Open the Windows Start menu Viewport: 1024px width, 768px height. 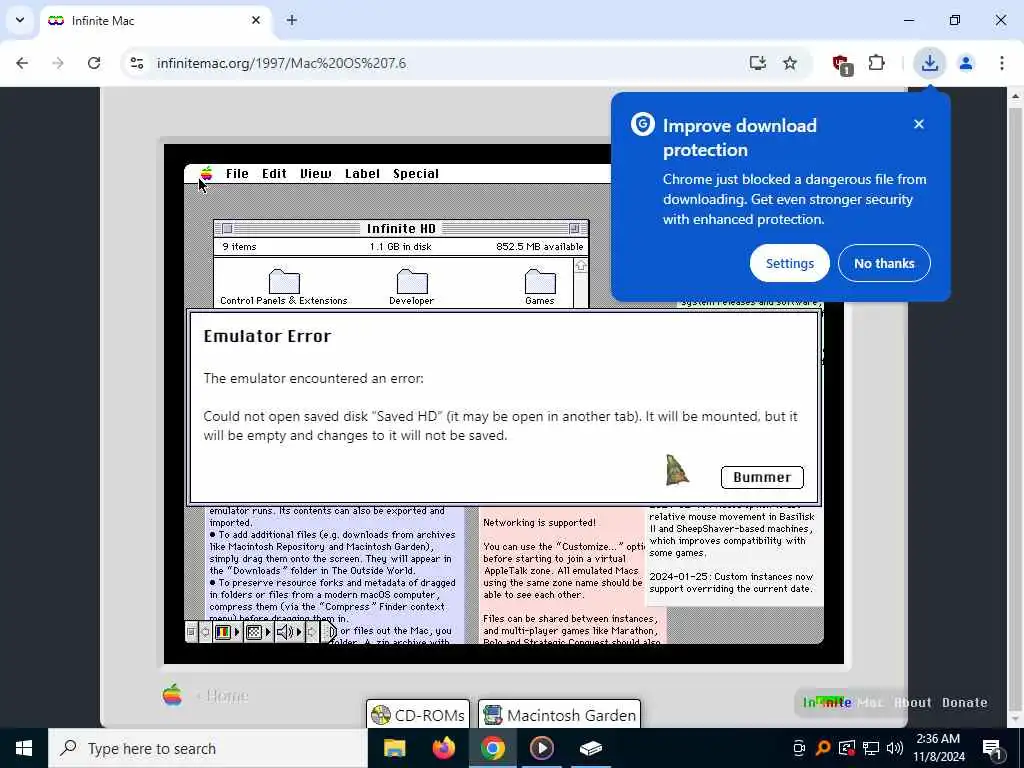(x=24, y=748)
